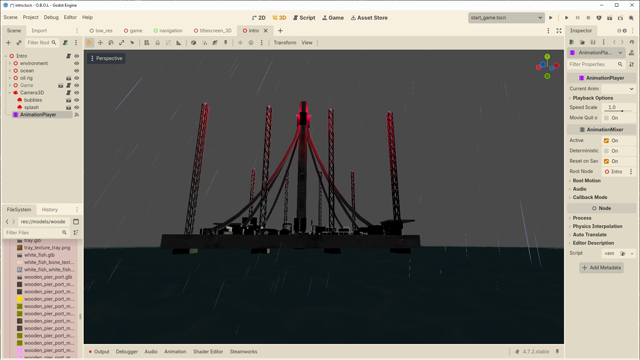The height and width of the screenshot is (360, 640).
Task: Save the edited resource in Inspector
Action: coord(593,42)
